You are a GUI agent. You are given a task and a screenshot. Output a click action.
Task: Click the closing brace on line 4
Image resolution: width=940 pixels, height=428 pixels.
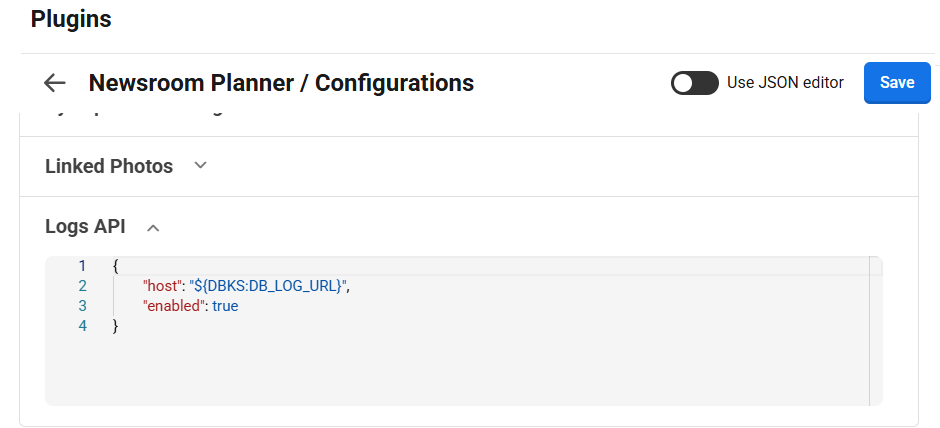coord(116,326)
